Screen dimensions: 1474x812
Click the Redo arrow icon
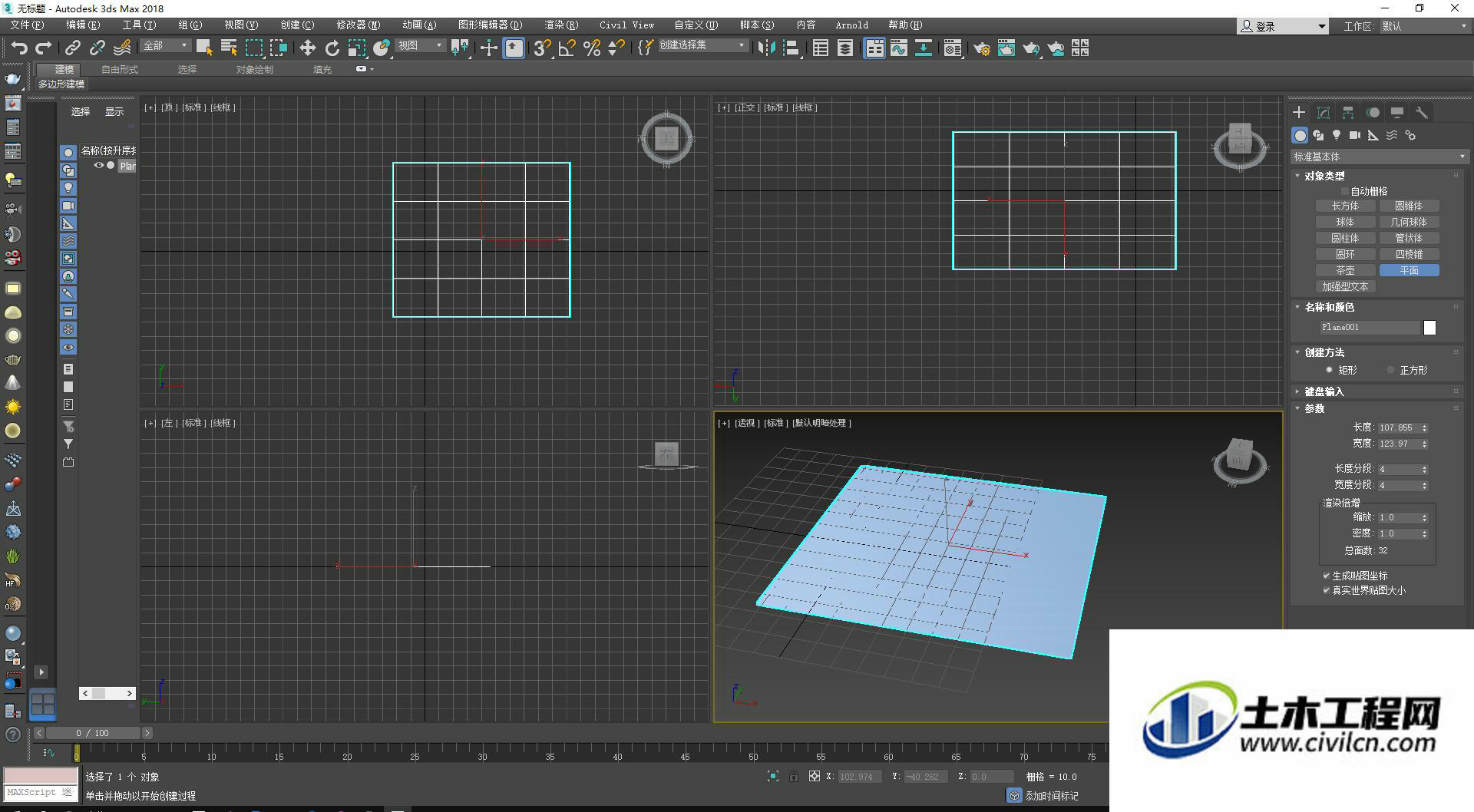pyautogui.click(x=44, y=48)
